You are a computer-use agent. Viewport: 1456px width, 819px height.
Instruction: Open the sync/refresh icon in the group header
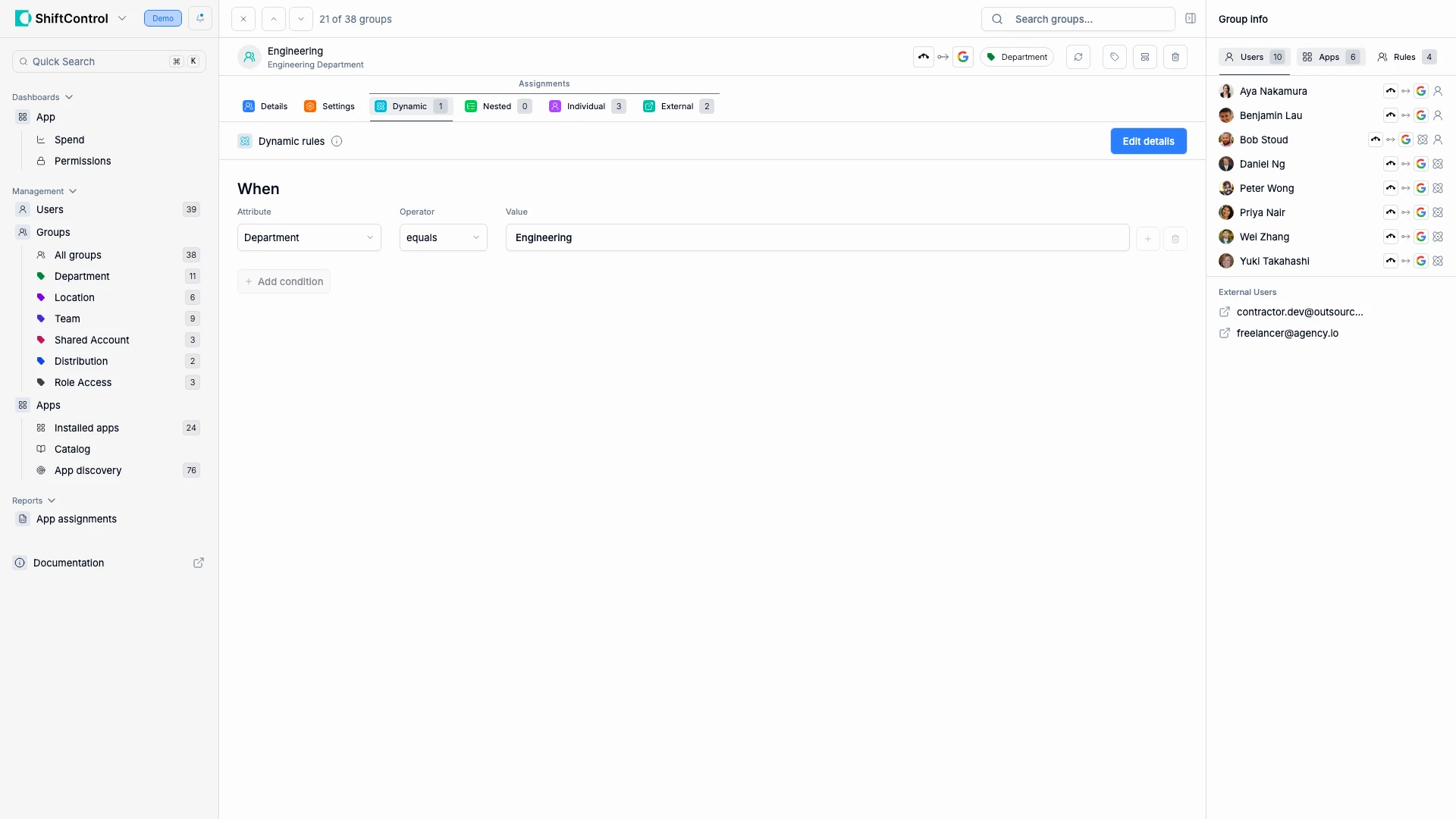click(x=1078, y=56)
